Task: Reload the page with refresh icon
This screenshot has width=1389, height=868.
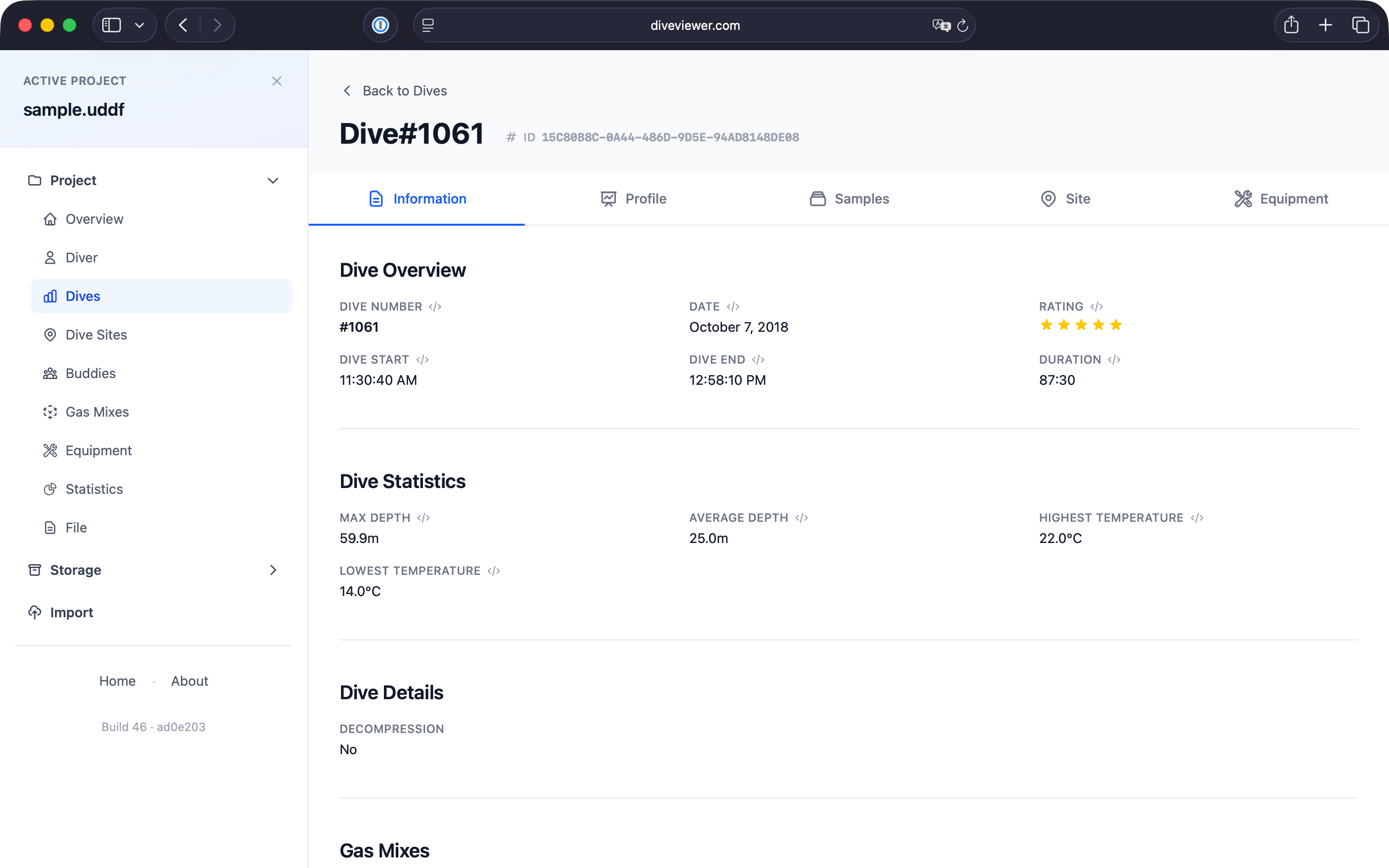Action: [x=963, y=25]
